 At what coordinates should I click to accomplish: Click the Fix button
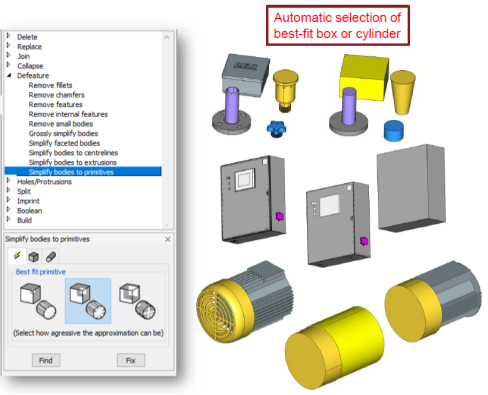(x=131, y=360)
